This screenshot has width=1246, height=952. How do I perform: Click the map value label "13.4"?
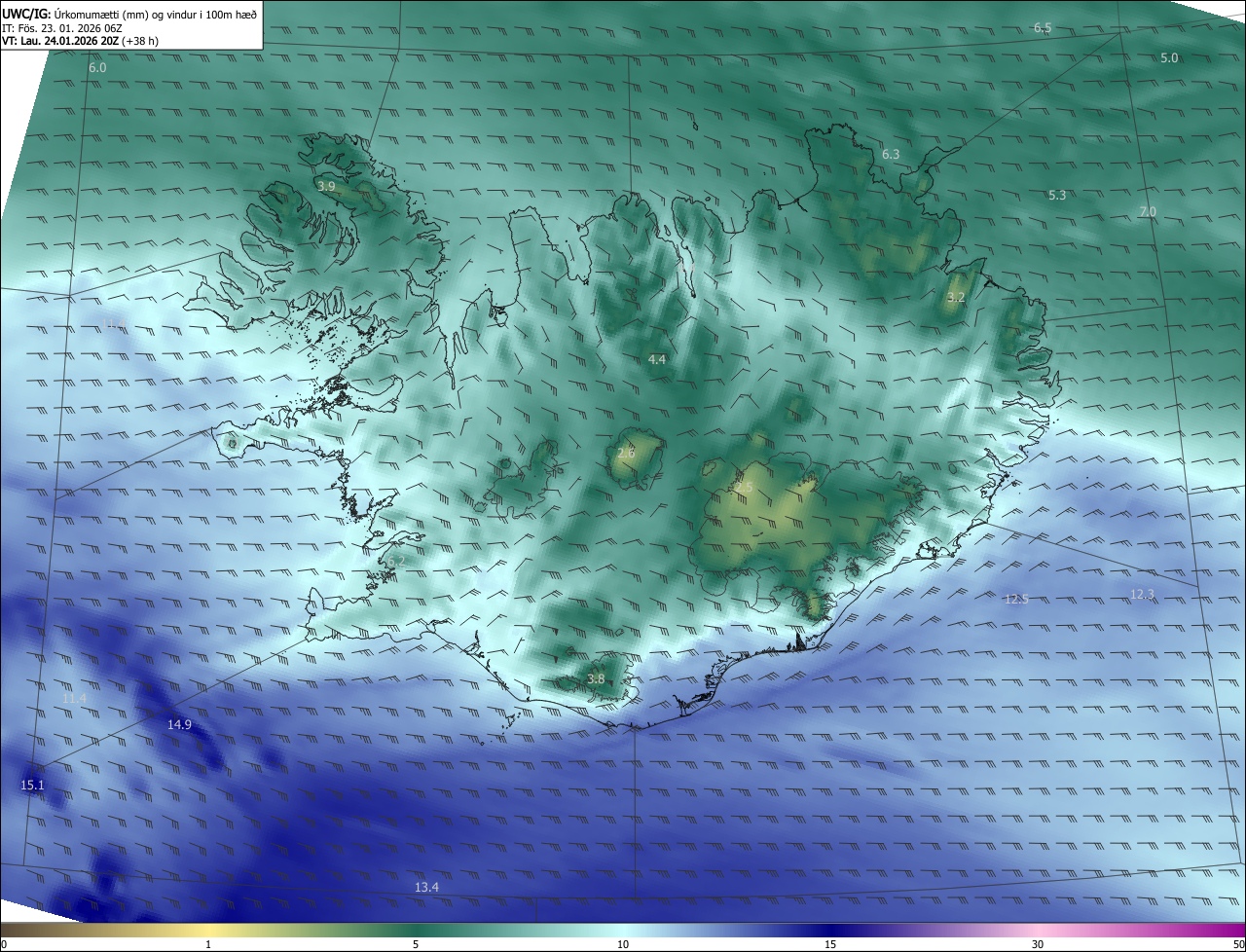coord(426,888)
